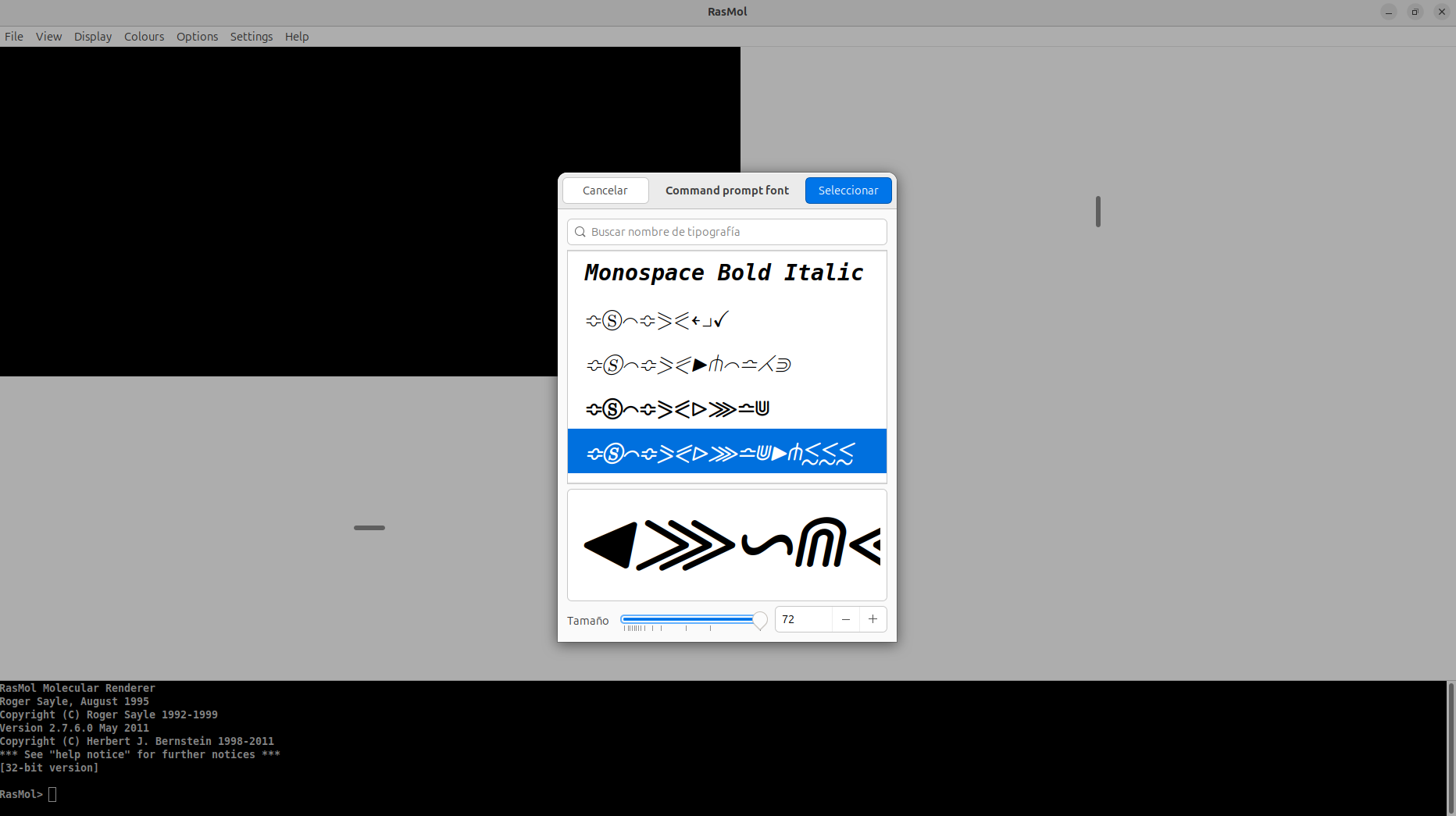Click the search magnifier icon
1456x816 pixels.
[580, 232]
